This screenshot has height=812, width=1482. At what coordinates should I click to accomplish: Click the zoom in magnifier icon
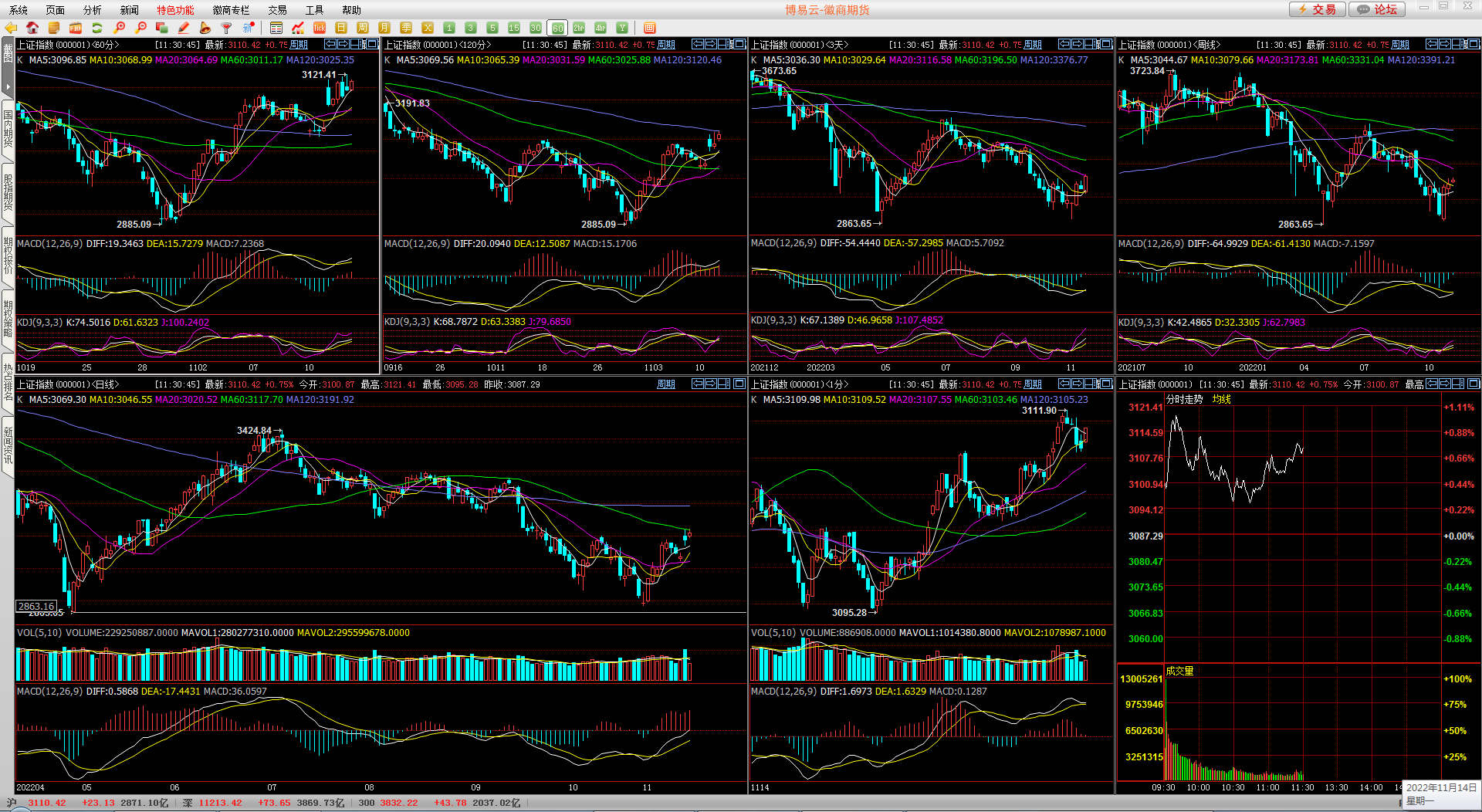[x=119, y=28]
